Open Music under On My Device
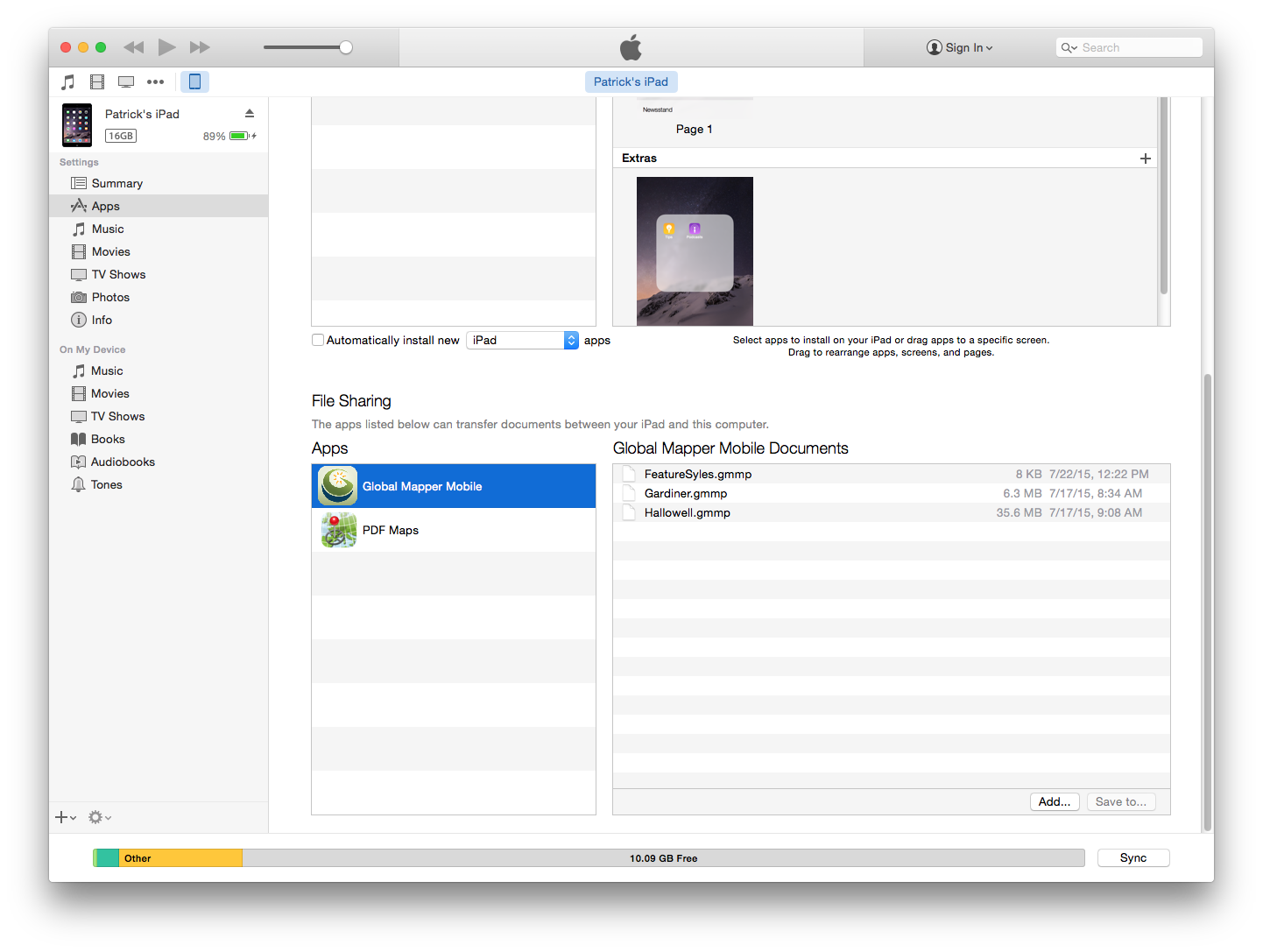Screen dimensions: 1263x952 [159, 370]
